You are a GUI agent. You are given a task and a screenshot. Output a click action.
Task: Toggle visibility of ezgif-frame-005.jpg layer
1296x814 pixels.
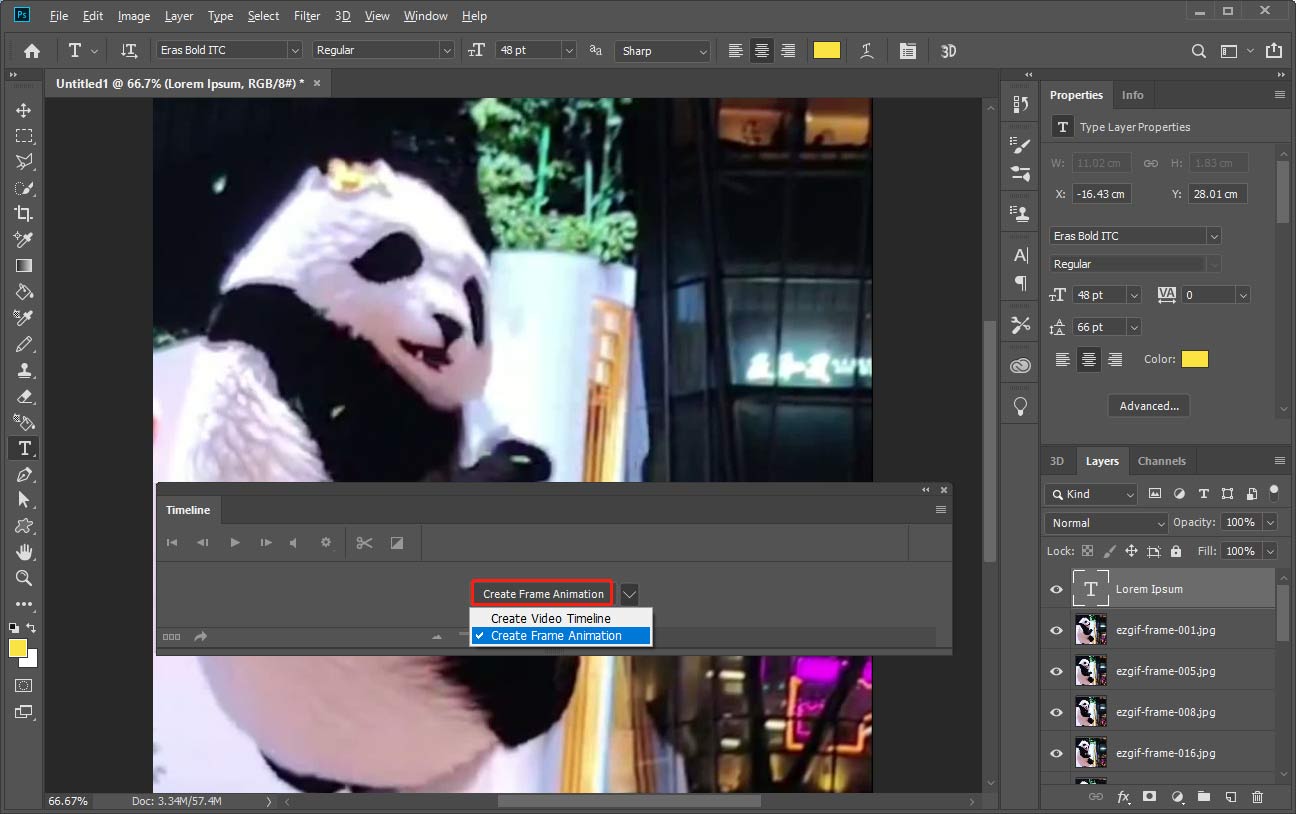click(x=1056, y=672)
